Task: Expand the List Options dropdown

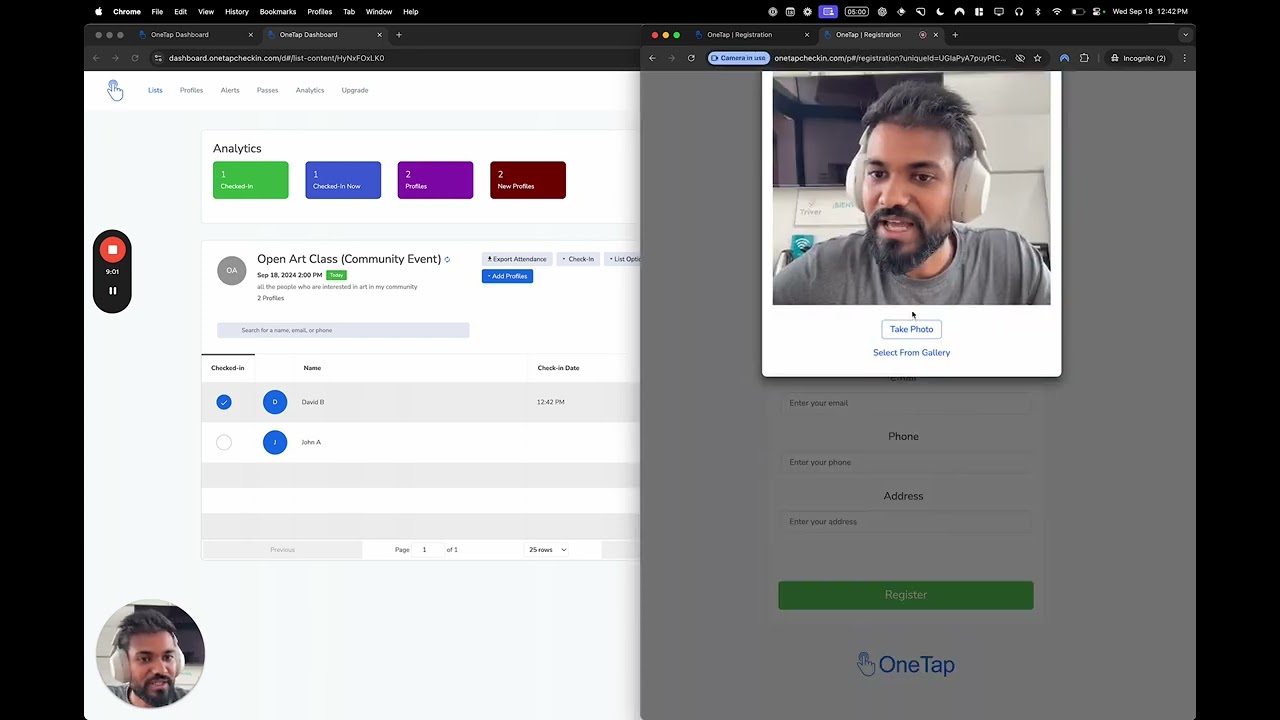Action: (x=624, y=259)
